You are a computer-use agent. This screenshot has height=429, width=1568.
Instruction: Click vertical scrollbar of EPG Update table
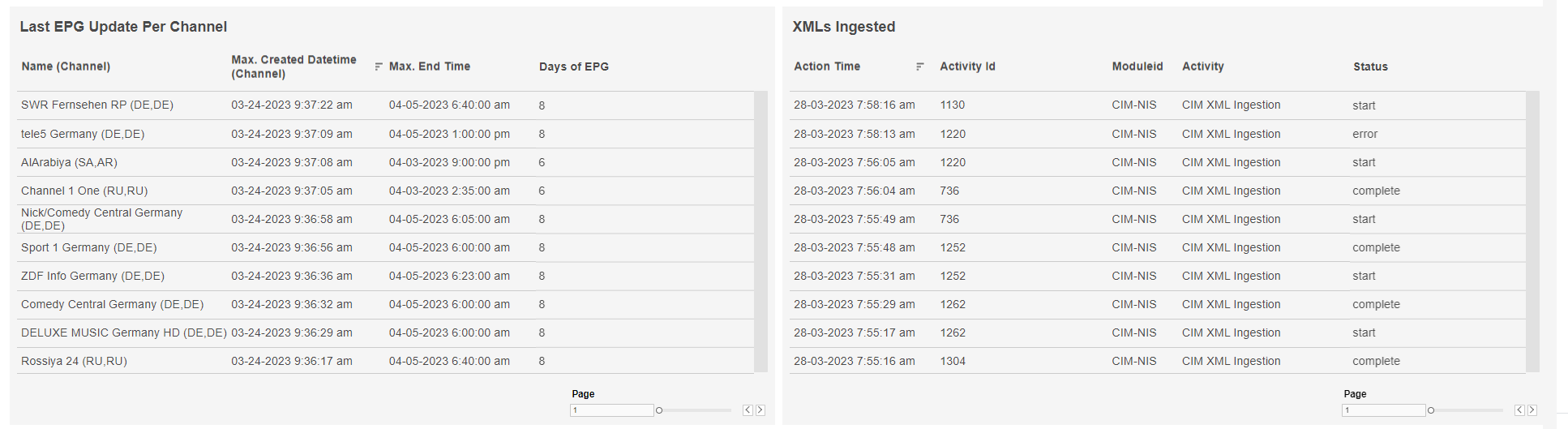click(760, 231)
